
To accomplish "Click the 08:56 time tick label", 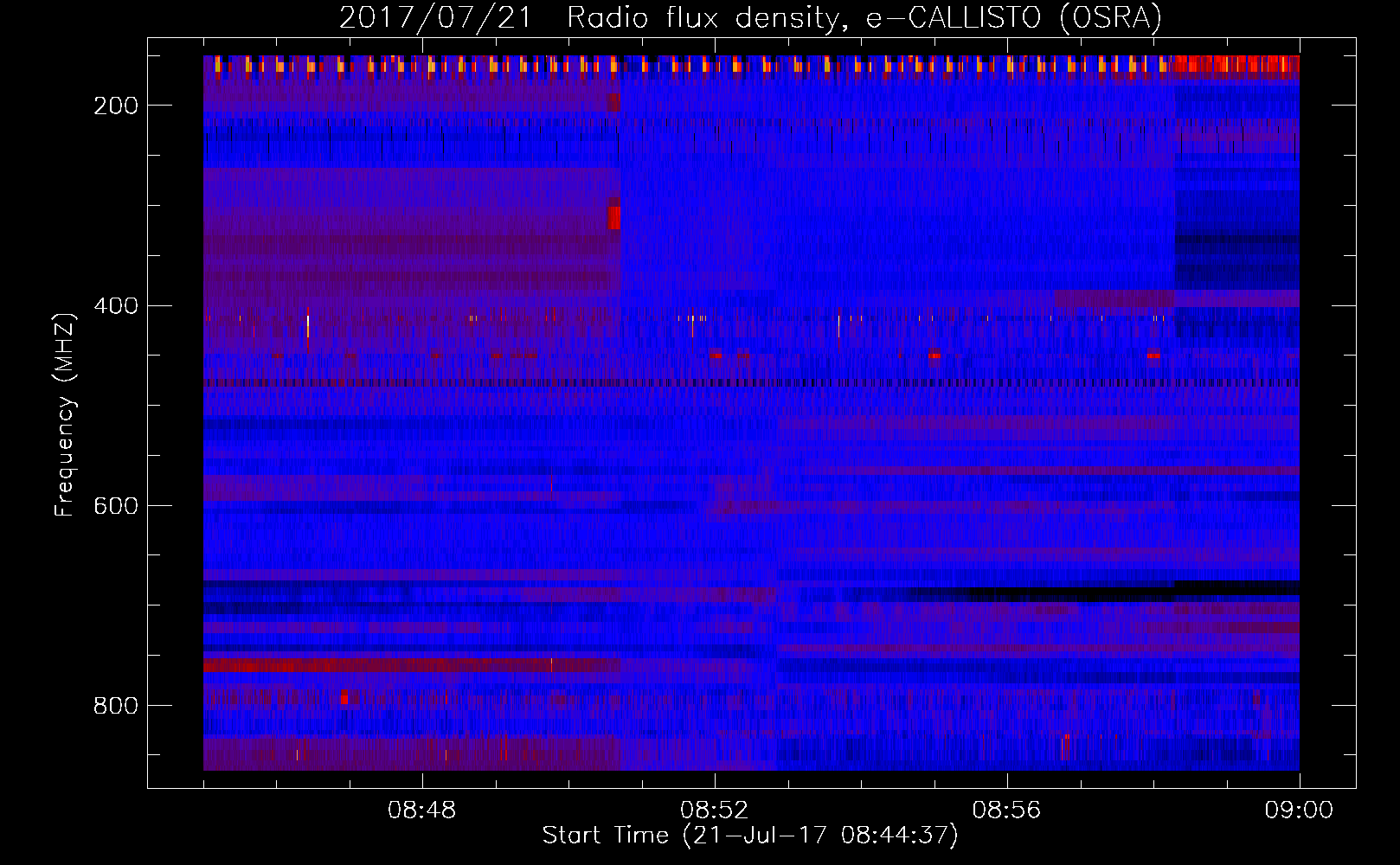I will tap(1006, 811).
